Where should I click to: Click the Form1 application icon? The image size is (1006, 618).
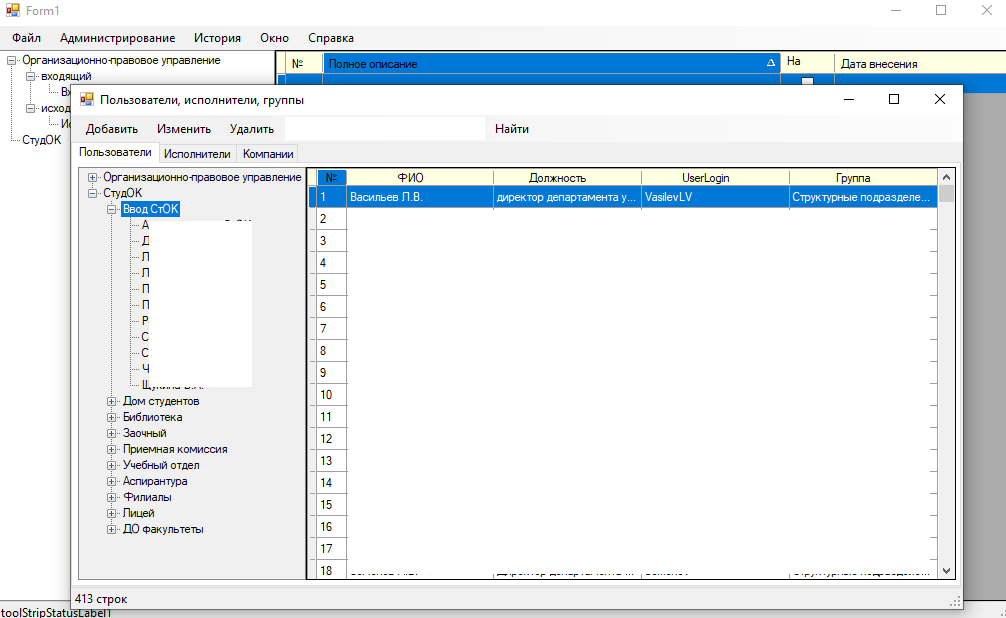coord(13,11)
